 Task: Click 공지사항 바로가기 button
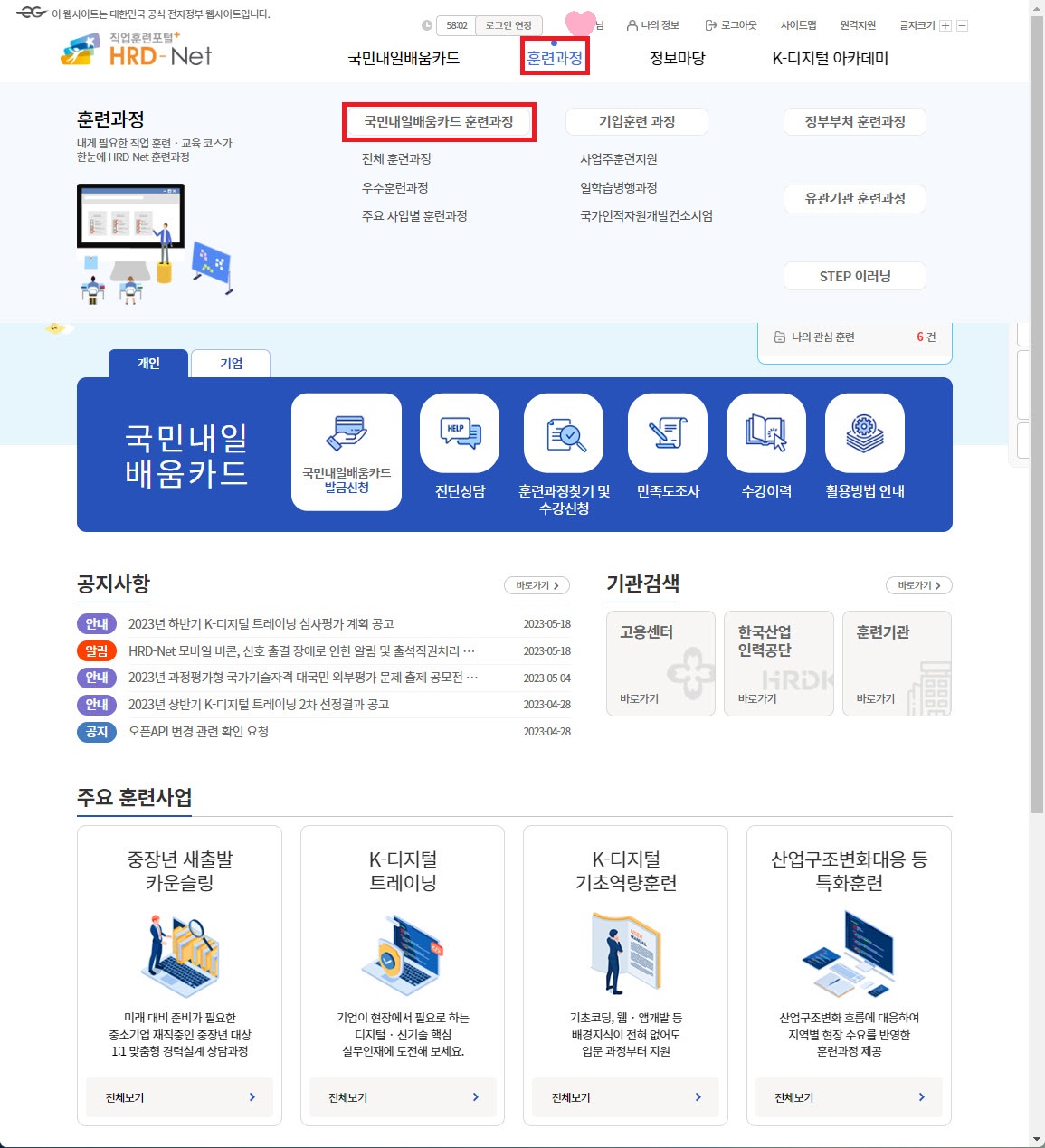click(x=537, y=585)
